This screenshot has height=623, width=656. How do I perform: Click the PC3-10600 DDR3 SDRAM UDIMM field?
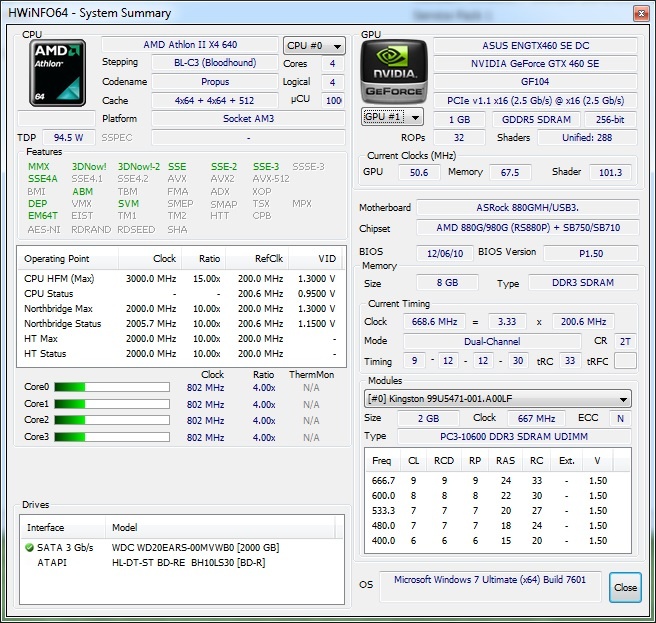(514, 436)
